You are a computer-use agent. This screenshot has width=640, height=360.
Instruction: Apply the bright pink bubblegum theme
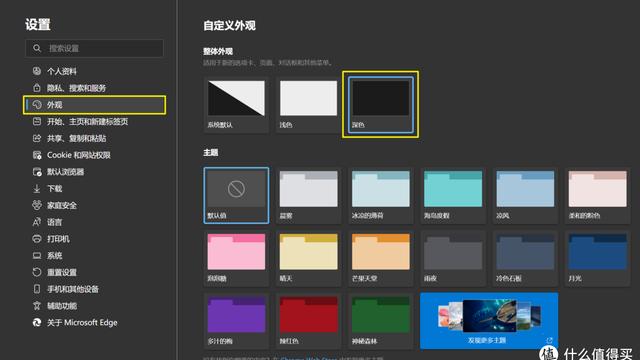pos(236,258)
